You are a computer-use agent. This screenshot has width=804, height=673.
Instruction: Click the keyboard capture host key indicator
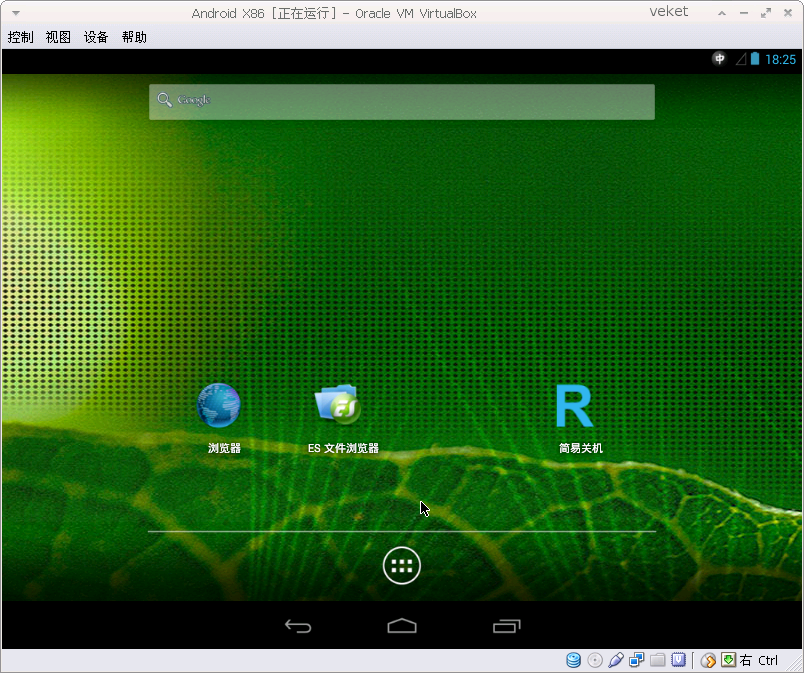click(729, 660)
